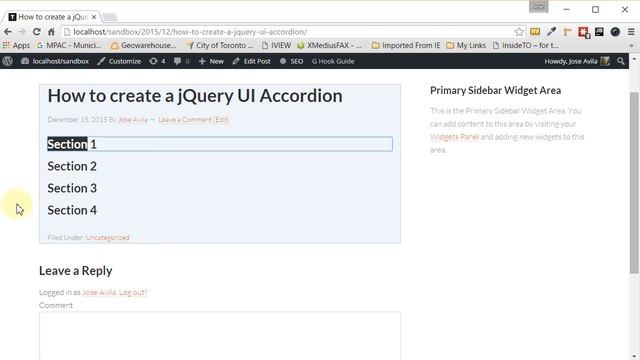
Task: Expand the Imported From IE bookmarks folder
Action: (406, 45)
